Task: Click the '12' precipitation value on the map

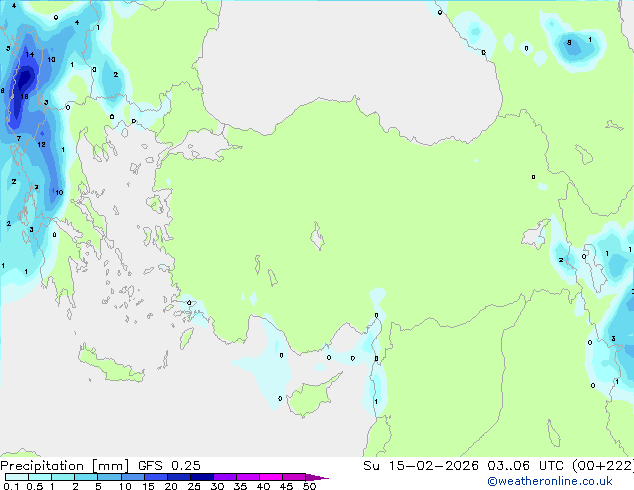Action: click(x=41, y=144)
